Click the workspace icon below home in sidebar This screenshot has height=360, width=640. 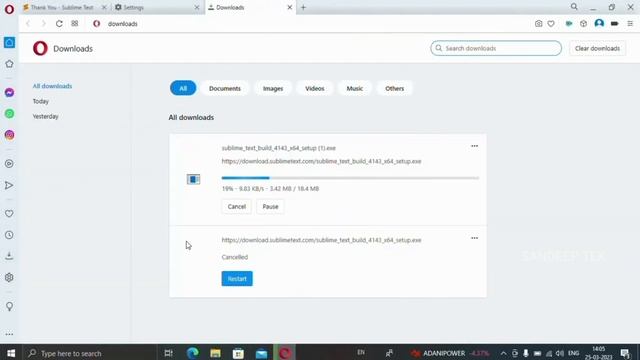(x=9, y=64)
